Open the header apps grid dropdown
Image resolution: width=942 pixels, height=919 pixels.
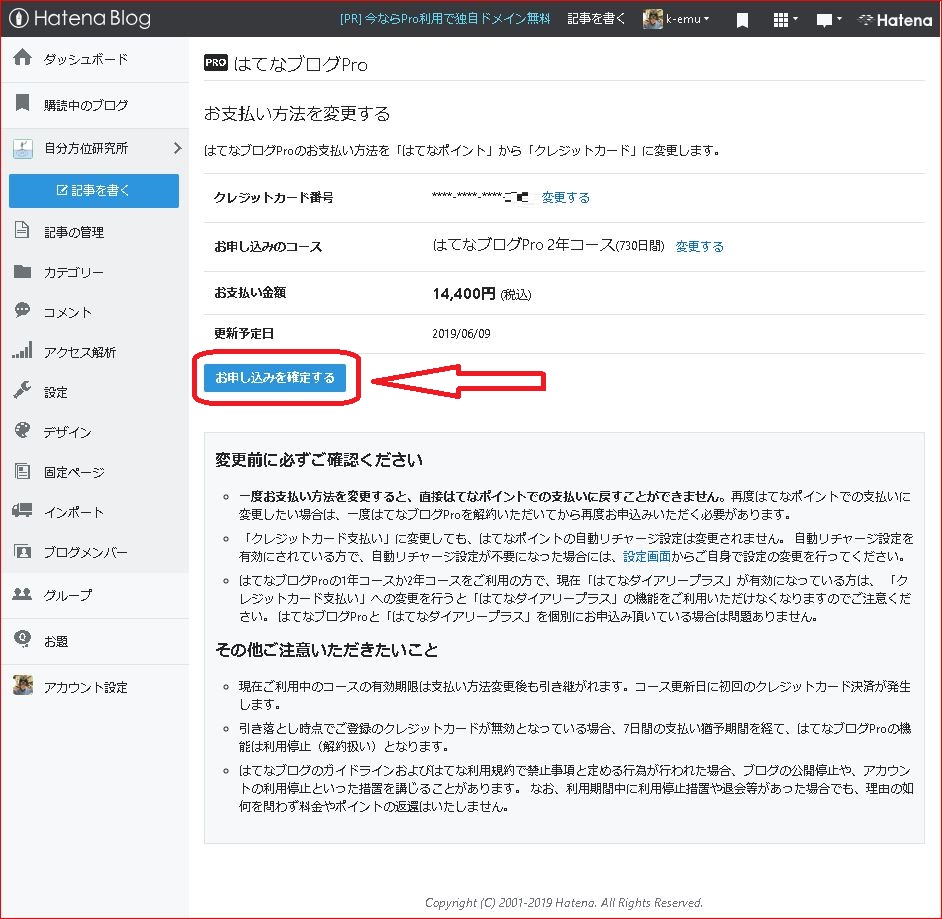pos(785,20)
